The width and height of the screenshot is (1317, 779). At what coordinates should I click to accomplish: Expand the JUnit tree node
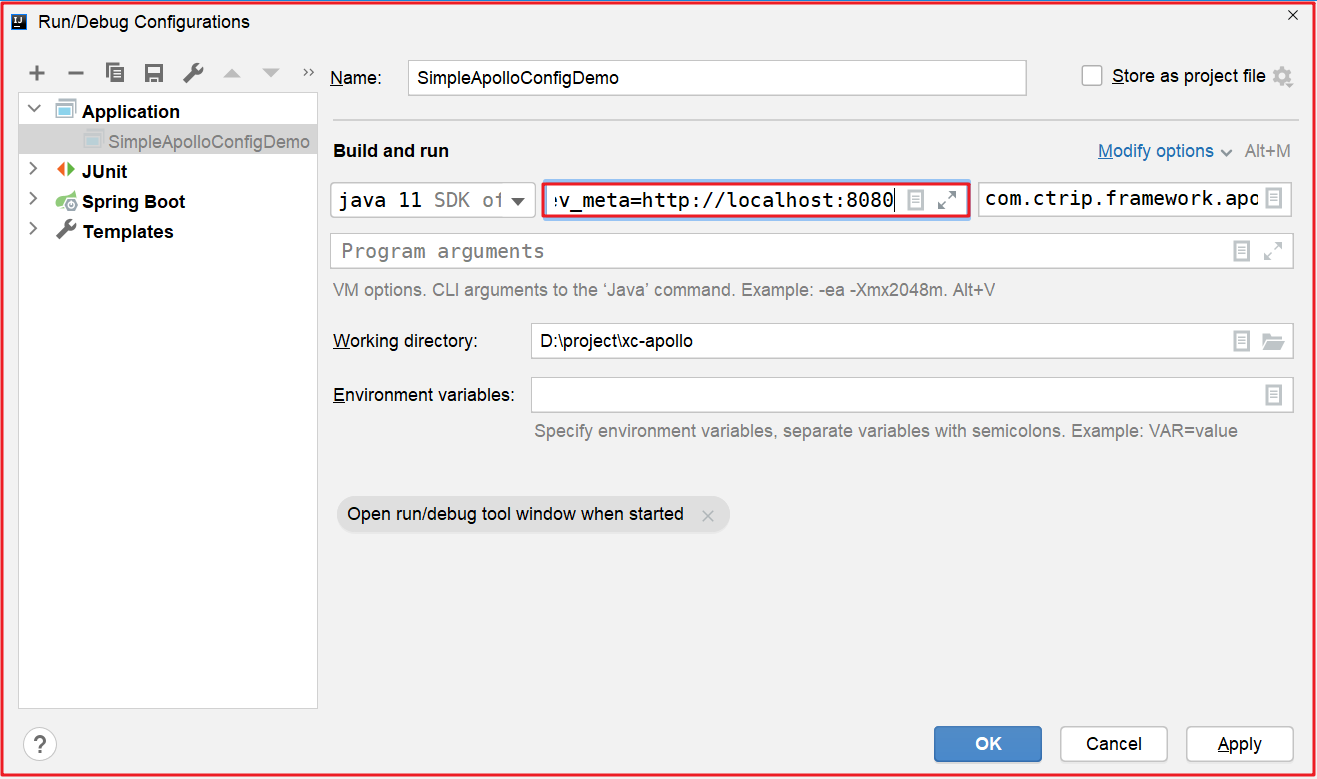click(33, 170)
